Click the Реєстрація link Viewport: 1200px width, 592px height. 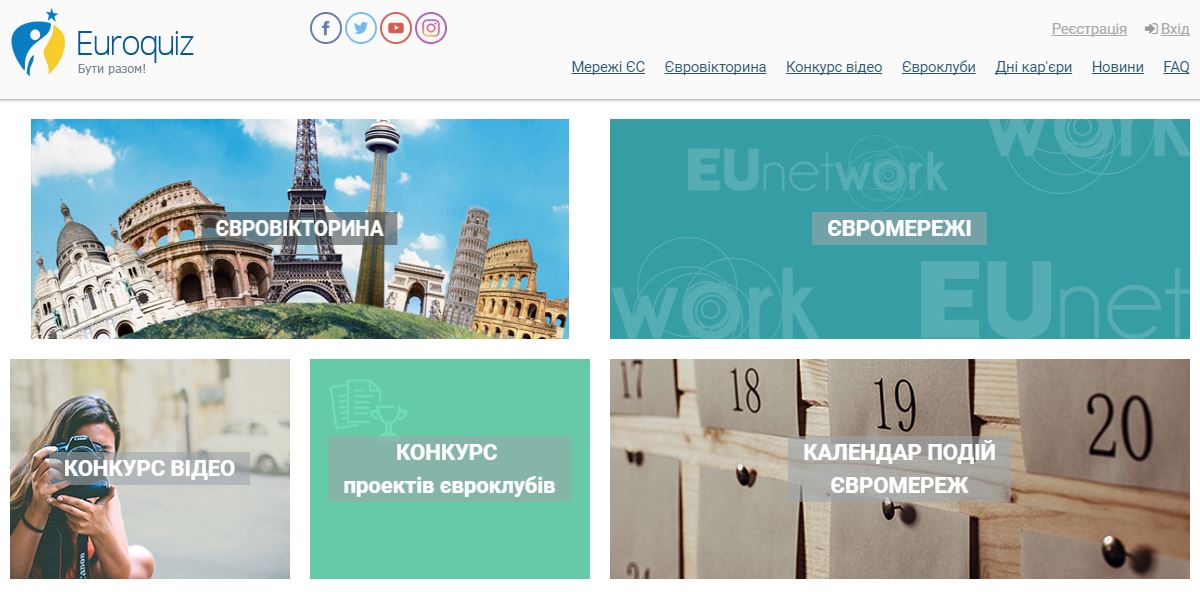[1089, 29]
